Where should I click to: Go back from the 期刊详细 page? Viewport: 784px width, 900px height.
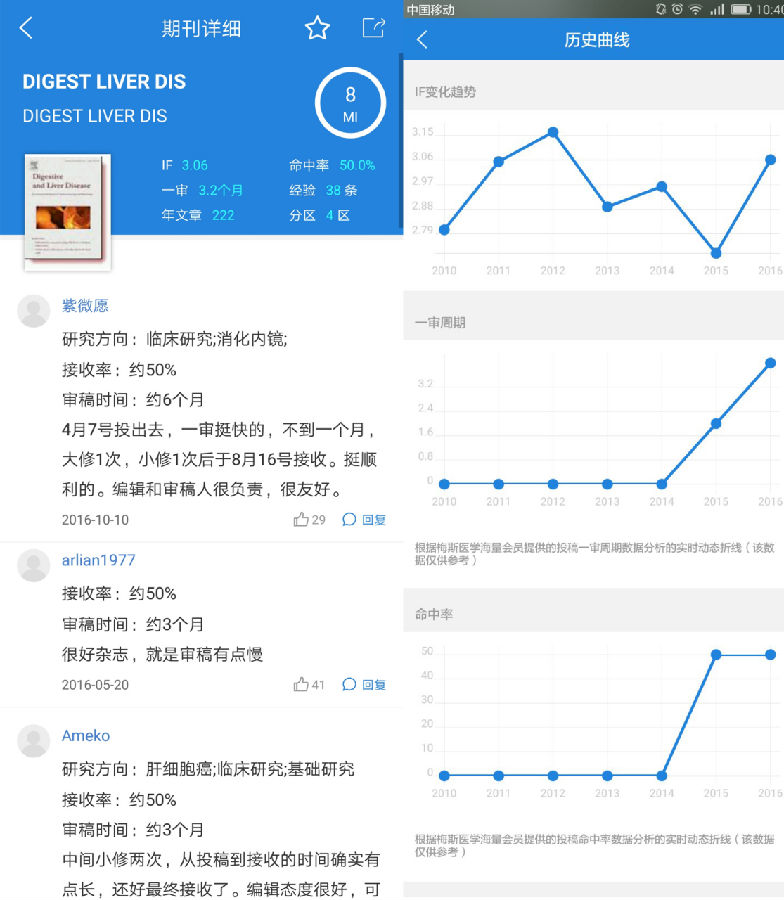[27, 28]
